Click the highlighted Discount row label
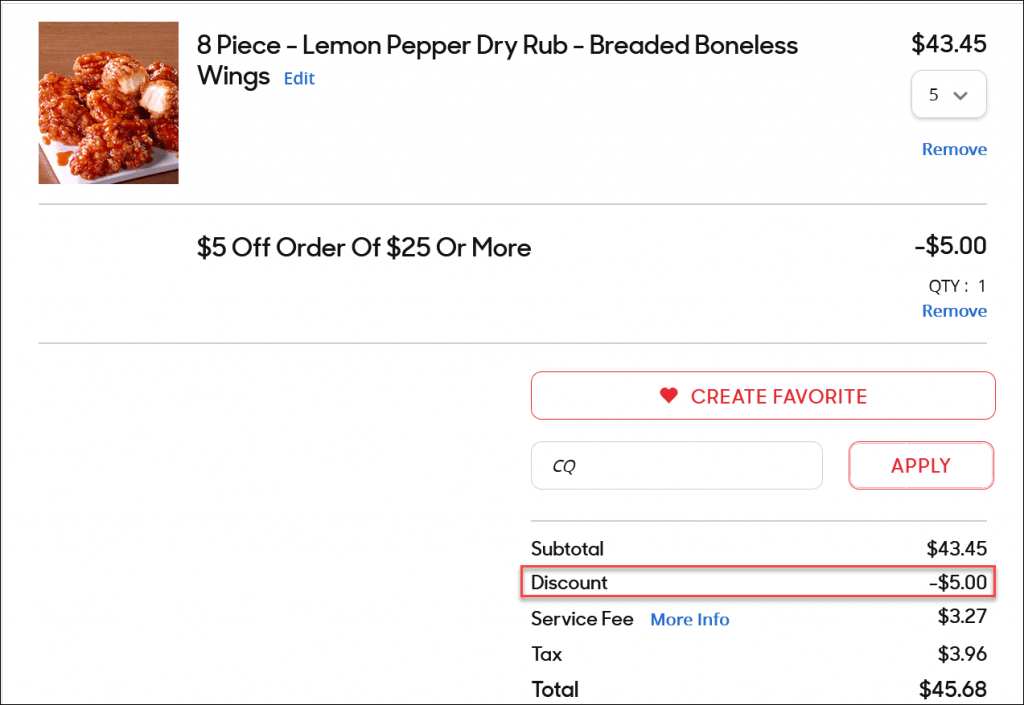1024x705 pixels. (569, 582)
